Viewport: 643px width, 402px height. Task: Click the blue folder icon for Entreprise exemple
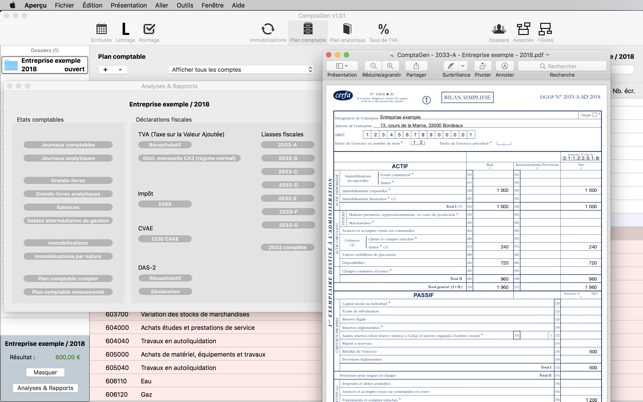11,65
